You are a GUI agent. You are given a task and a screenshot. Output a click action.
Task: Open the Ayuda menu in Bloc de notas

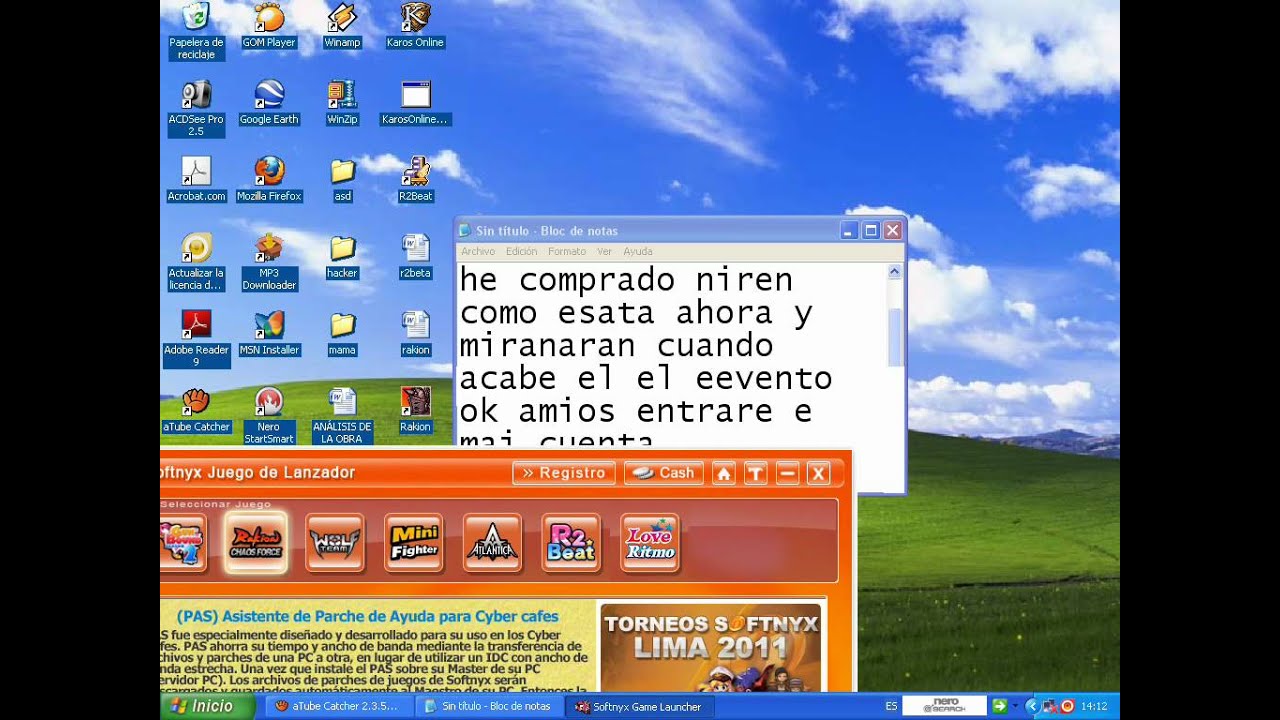point(638,252)
